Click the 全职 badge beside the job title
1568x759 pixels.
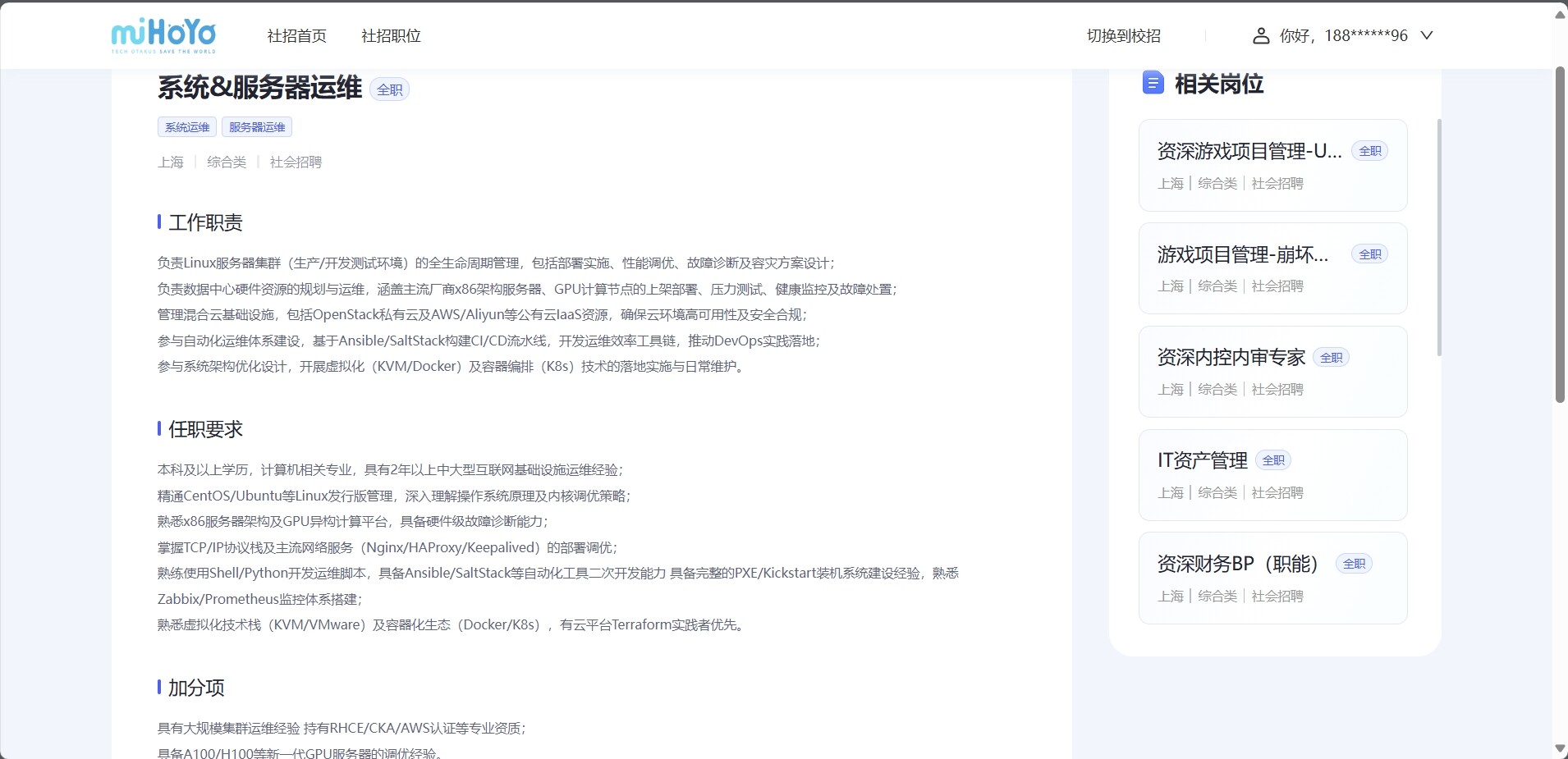tap(389, 89)
